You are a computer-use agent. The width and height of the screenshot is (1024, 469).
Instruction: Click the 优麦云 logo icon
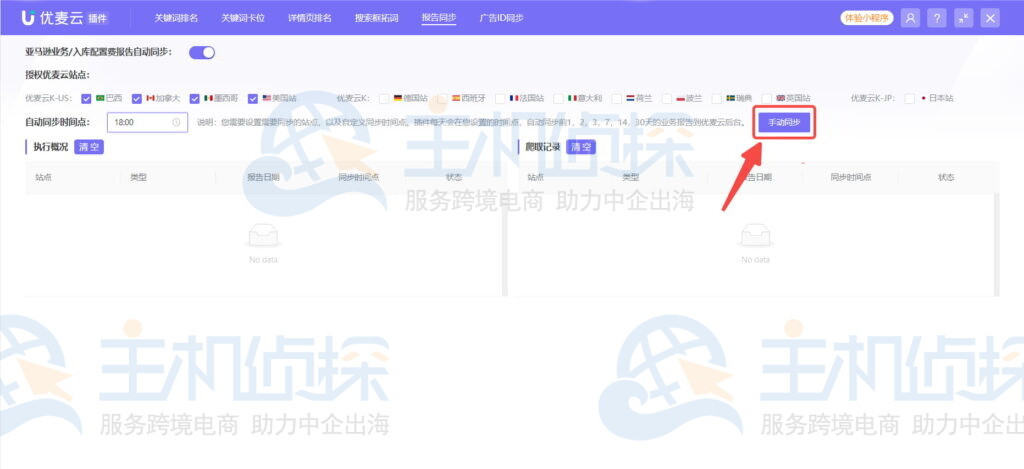[28, 18]
